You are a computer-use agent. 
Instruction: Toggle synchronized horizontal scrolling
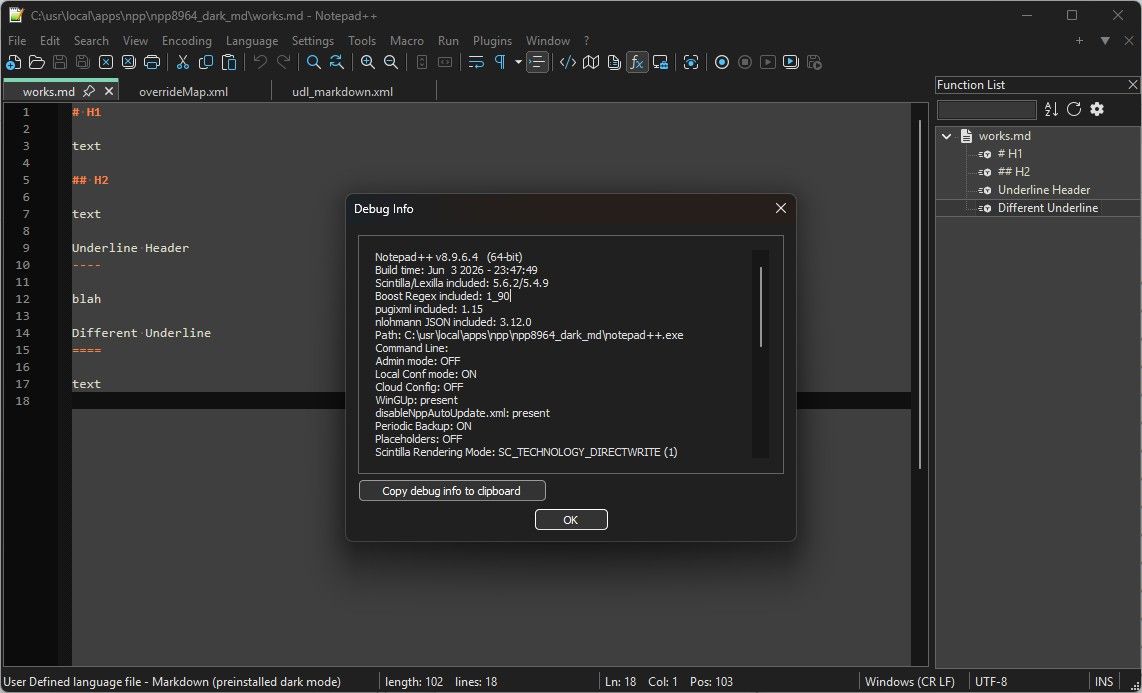tap(445, 63)
